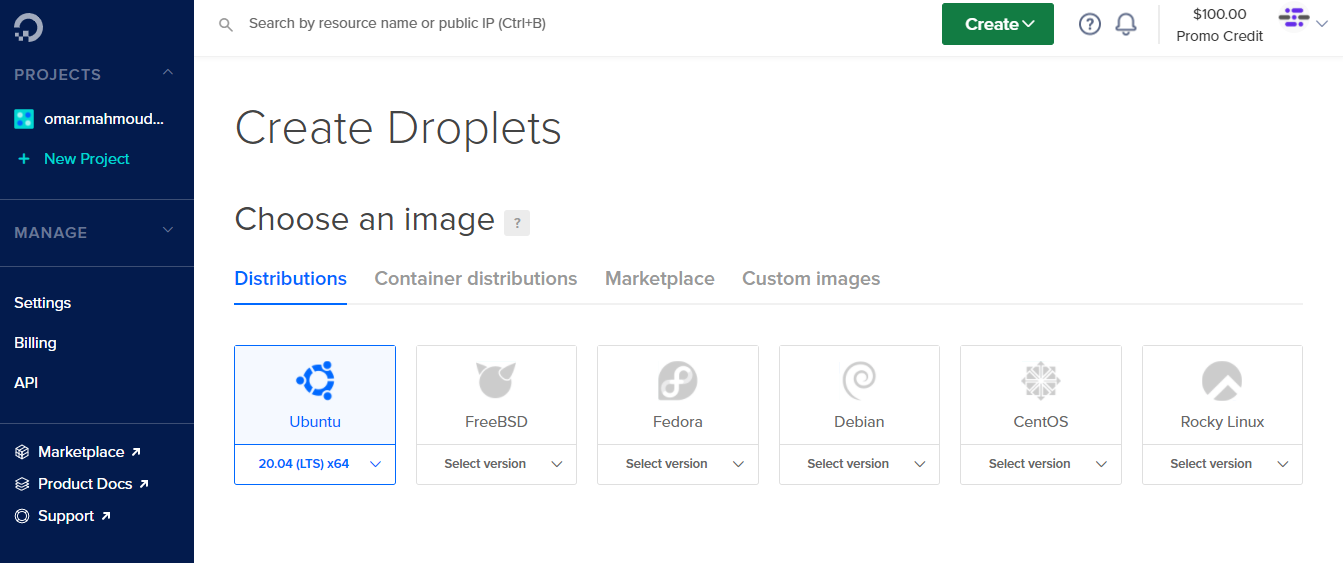Click the FreeBSD label text
The width and height of the screenshot is (1343, 563).
(496, 422)
